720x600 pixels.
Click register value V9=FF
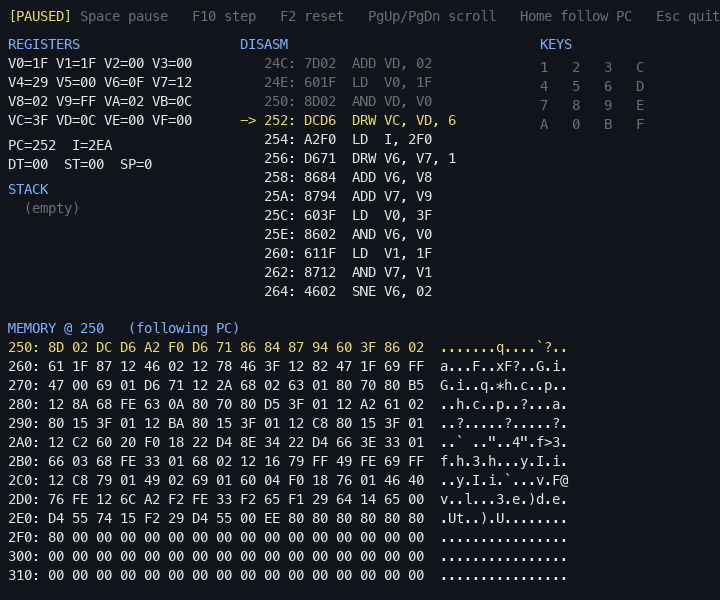click(76, 101)
